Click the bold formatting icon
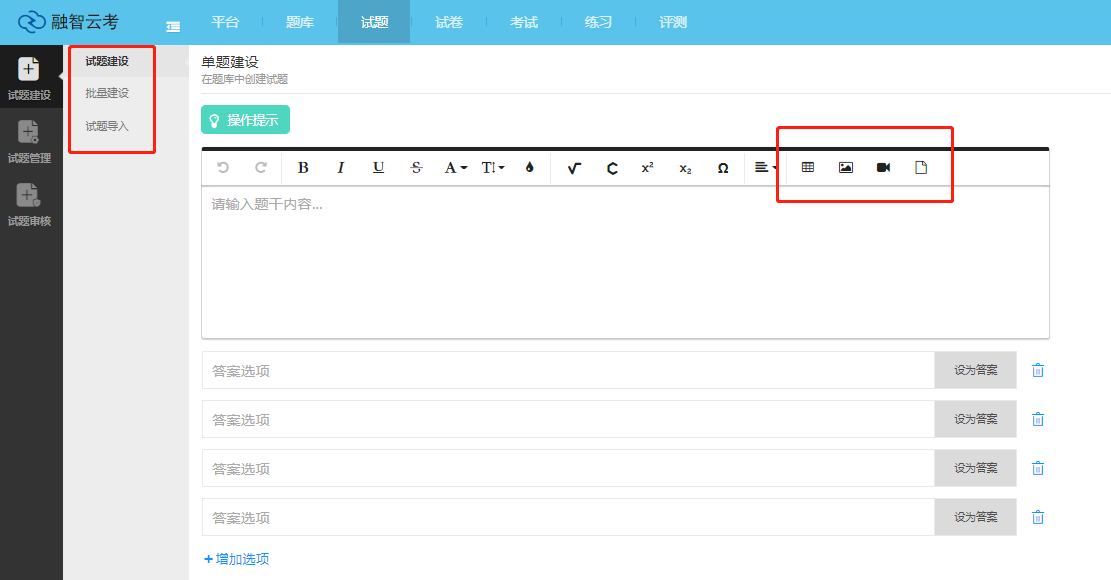 click(x=303, y=168)
